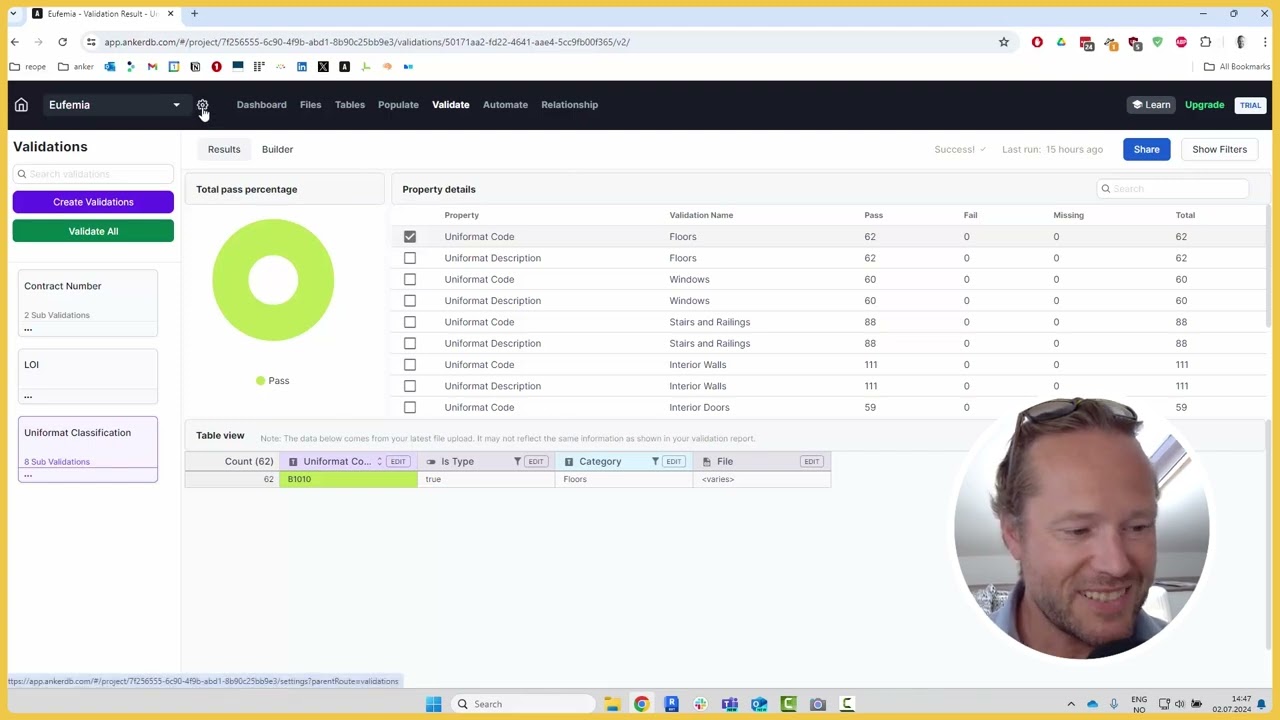Open the Notion bookmark icon
This screenshot has width=1280, height=720.
point(195,67)
